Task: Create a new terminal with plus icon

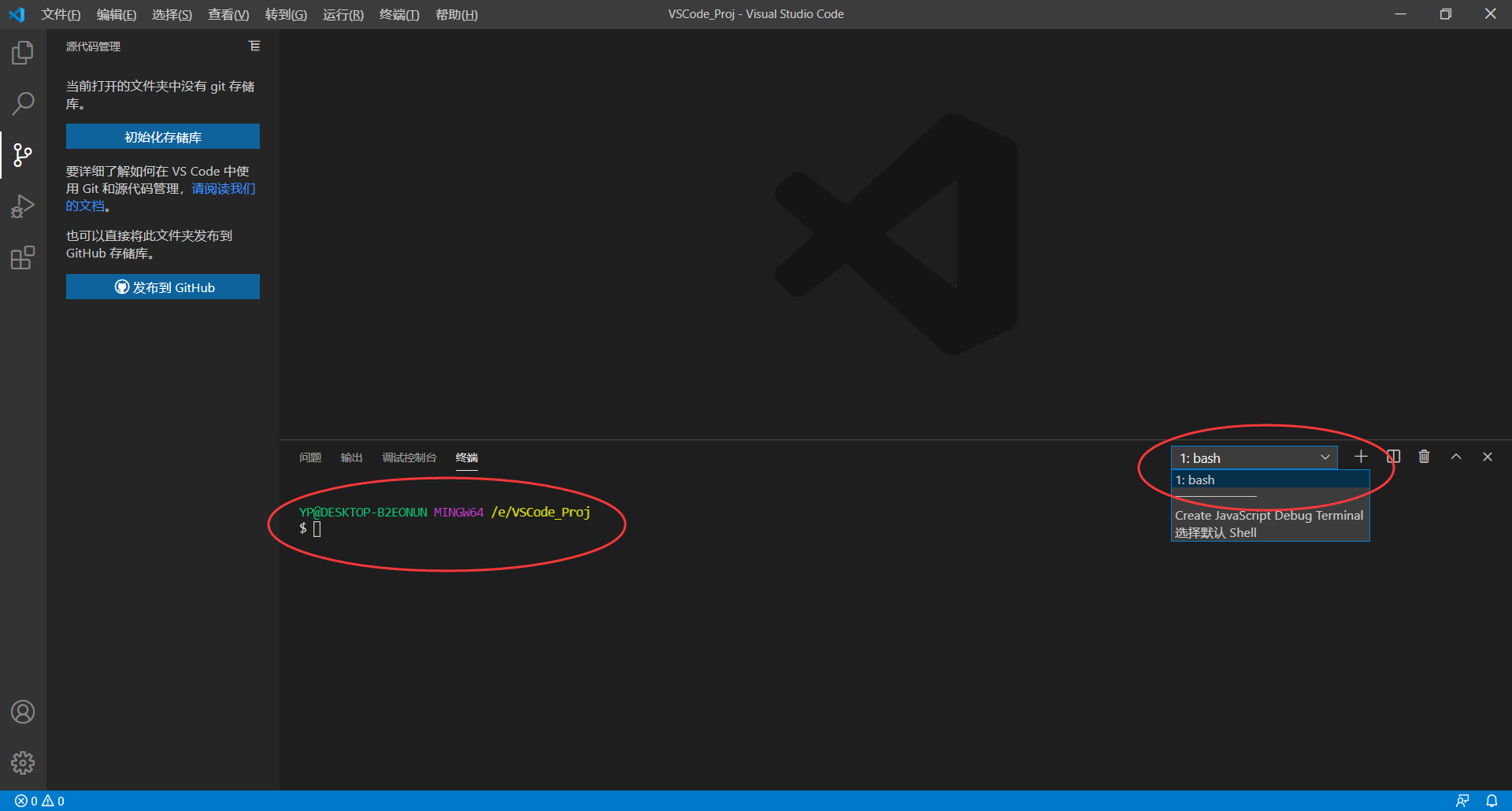Action: coord(1361,457)
